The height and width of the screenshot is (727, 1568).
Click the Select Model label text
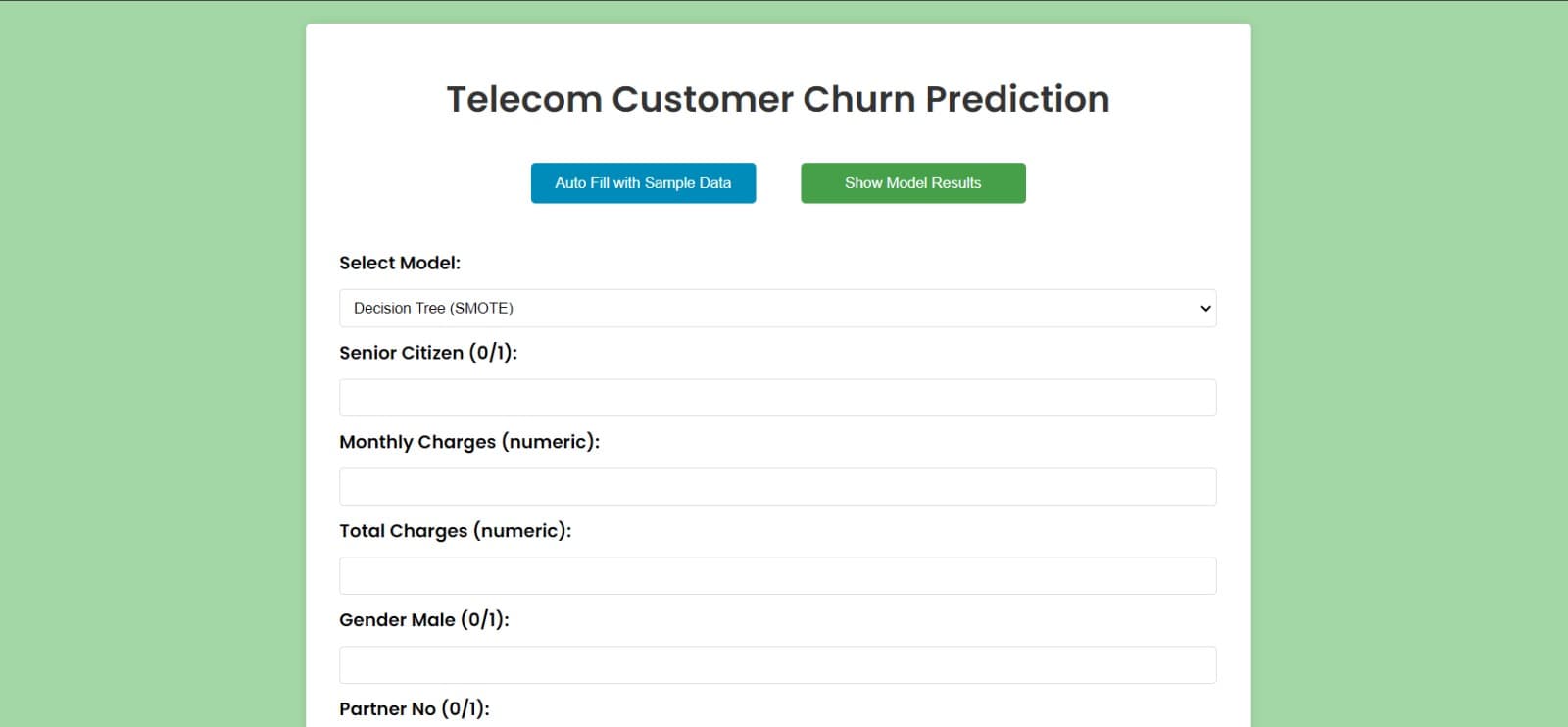coord(399,263)
